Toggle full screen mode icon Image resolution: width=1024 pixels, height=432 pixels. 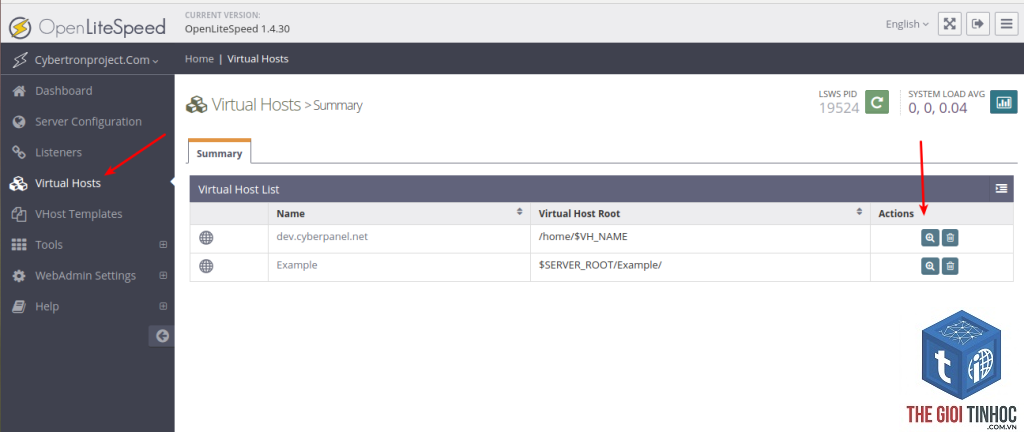coord(949,24)
